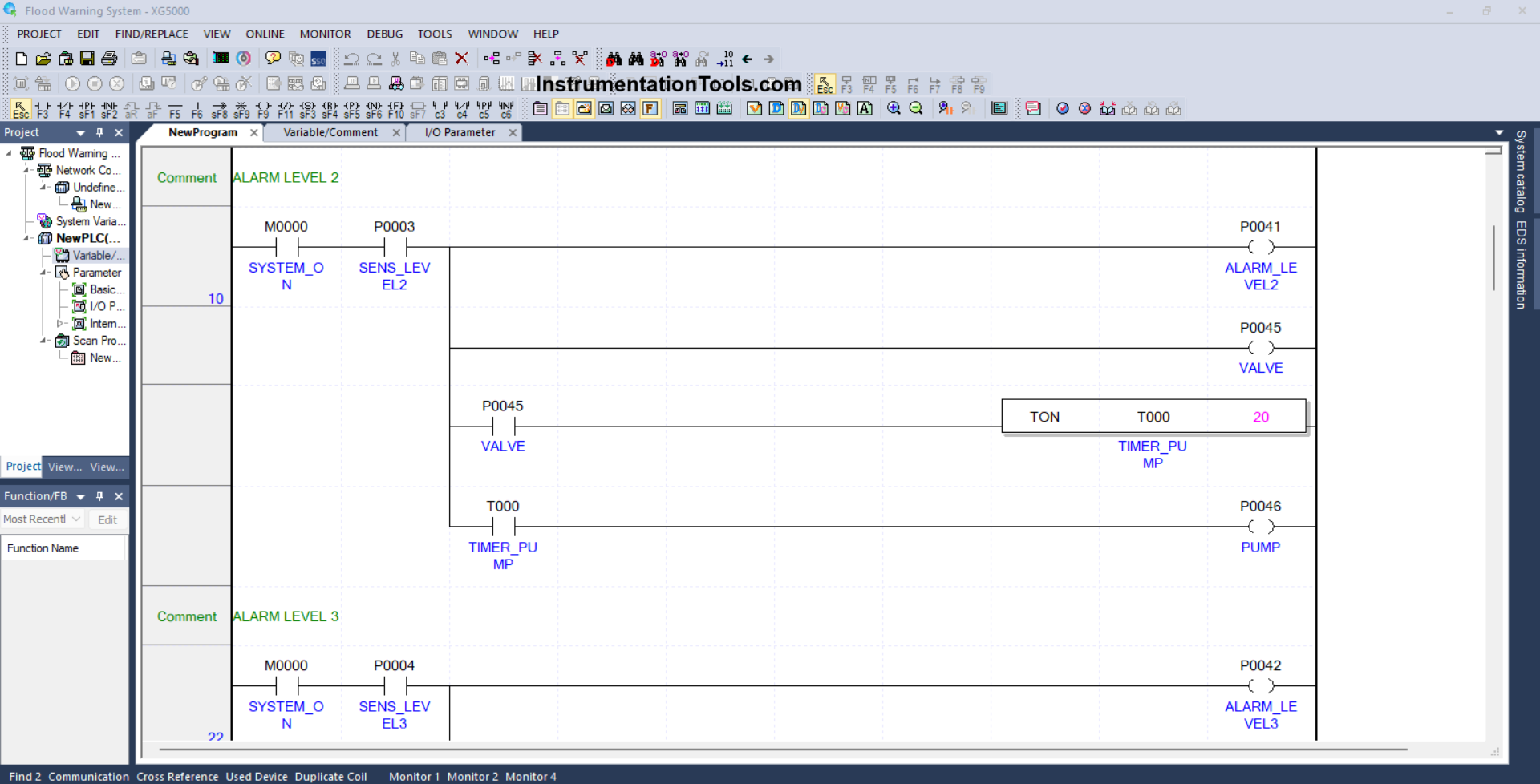Draw a vertical line (F6)
The height and width of the screenshot is (784, 1540).
[197, 109]
